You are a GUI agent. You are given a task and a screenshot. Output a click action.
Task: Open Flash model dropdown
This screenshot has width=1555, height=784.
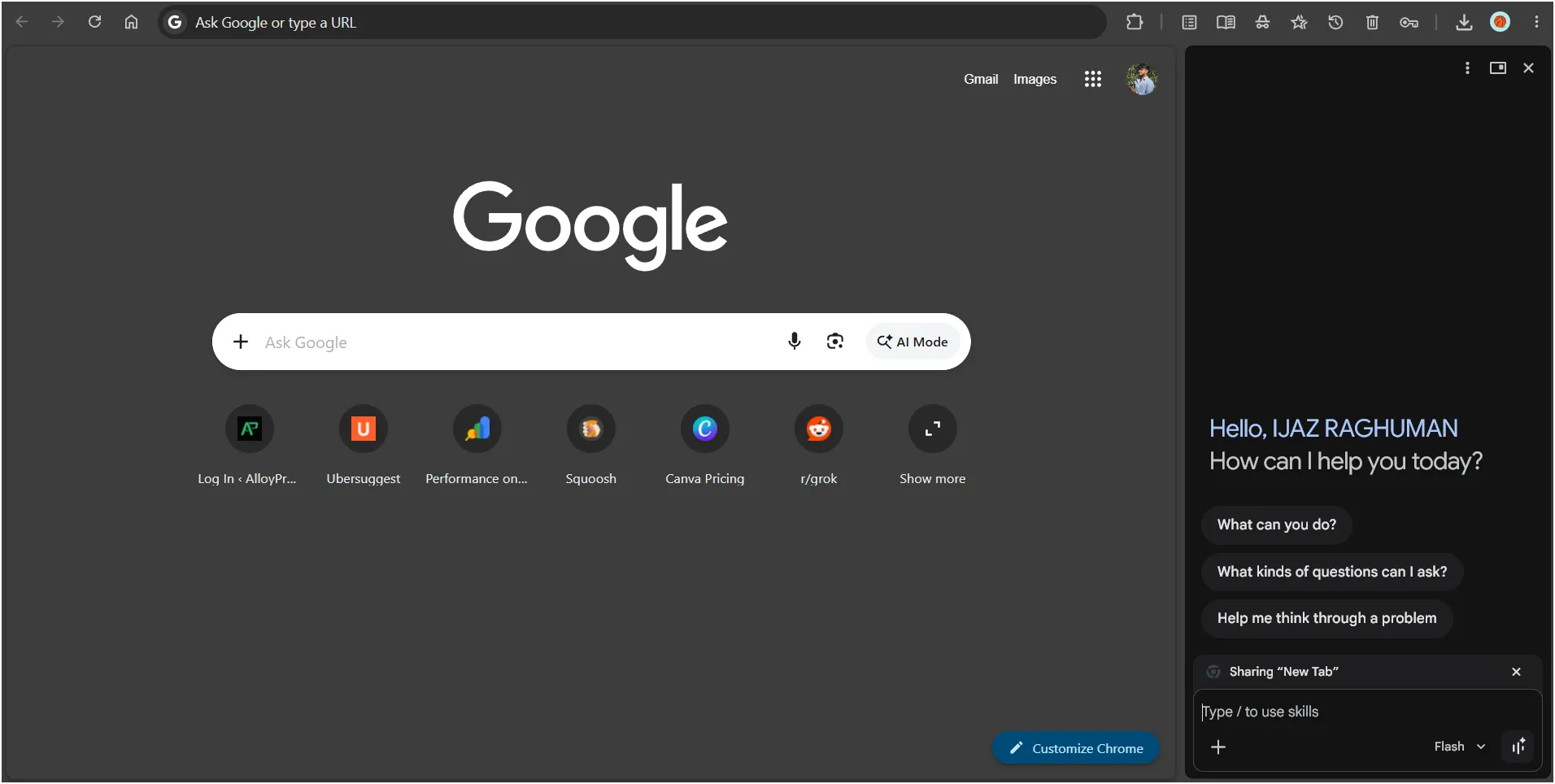click(1460, 747)
